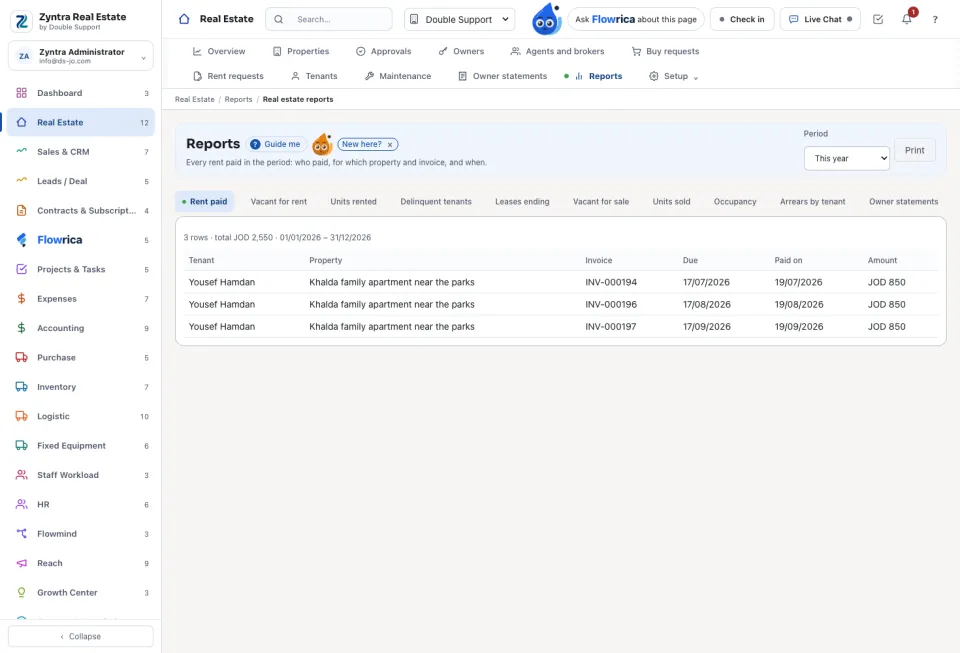The image size is (960, 653).
Task: Click the Zyntra Real Estate logo
Action: [x=22, y=21]
